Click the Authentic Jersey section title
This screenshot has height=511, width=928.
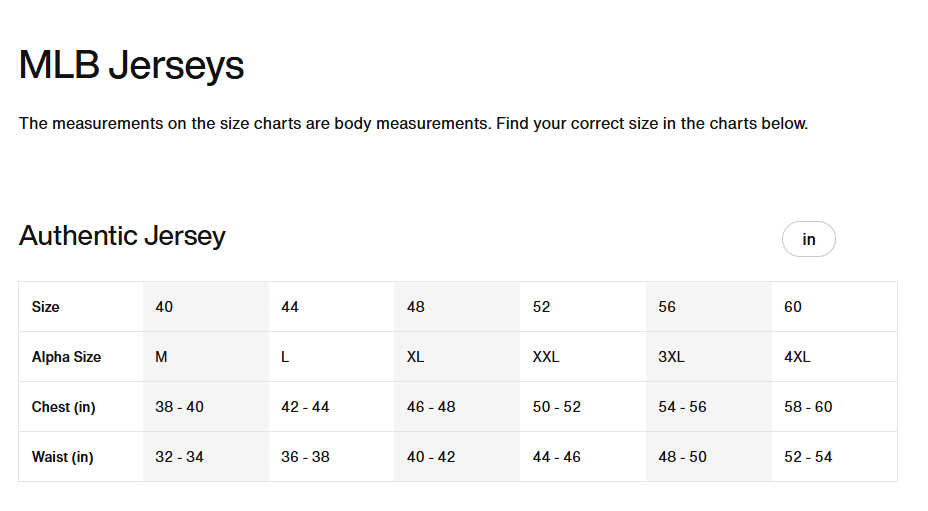[x=122, y=236]
